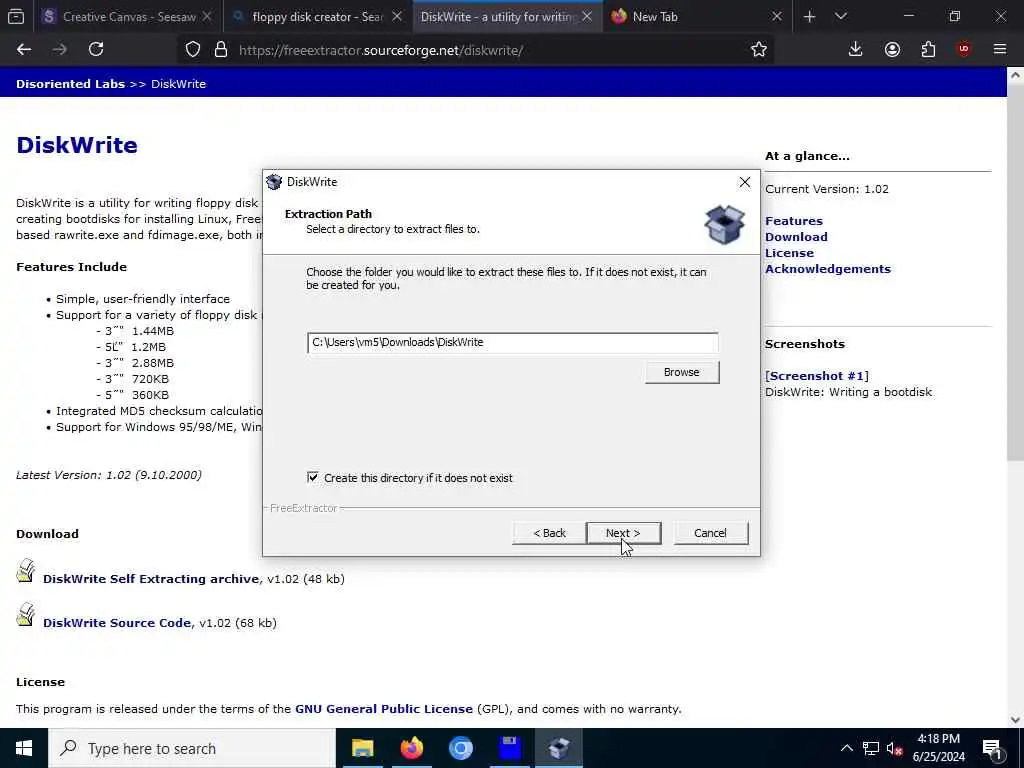Open the notification center icon
The height and width of the screenshot is (768, 1024).
[x=993, y=748]
